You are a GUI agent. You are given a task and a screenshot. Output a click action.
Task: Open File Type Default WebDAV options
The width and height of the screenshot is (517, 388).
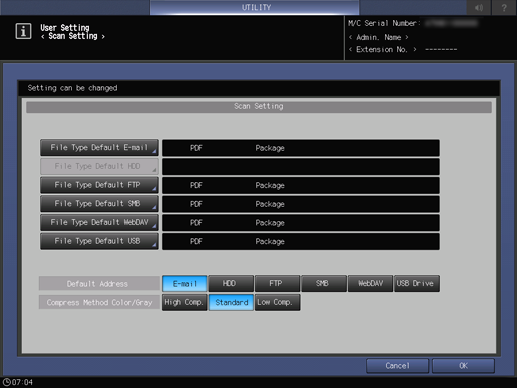pyautogui.click(x=99, y=222)
